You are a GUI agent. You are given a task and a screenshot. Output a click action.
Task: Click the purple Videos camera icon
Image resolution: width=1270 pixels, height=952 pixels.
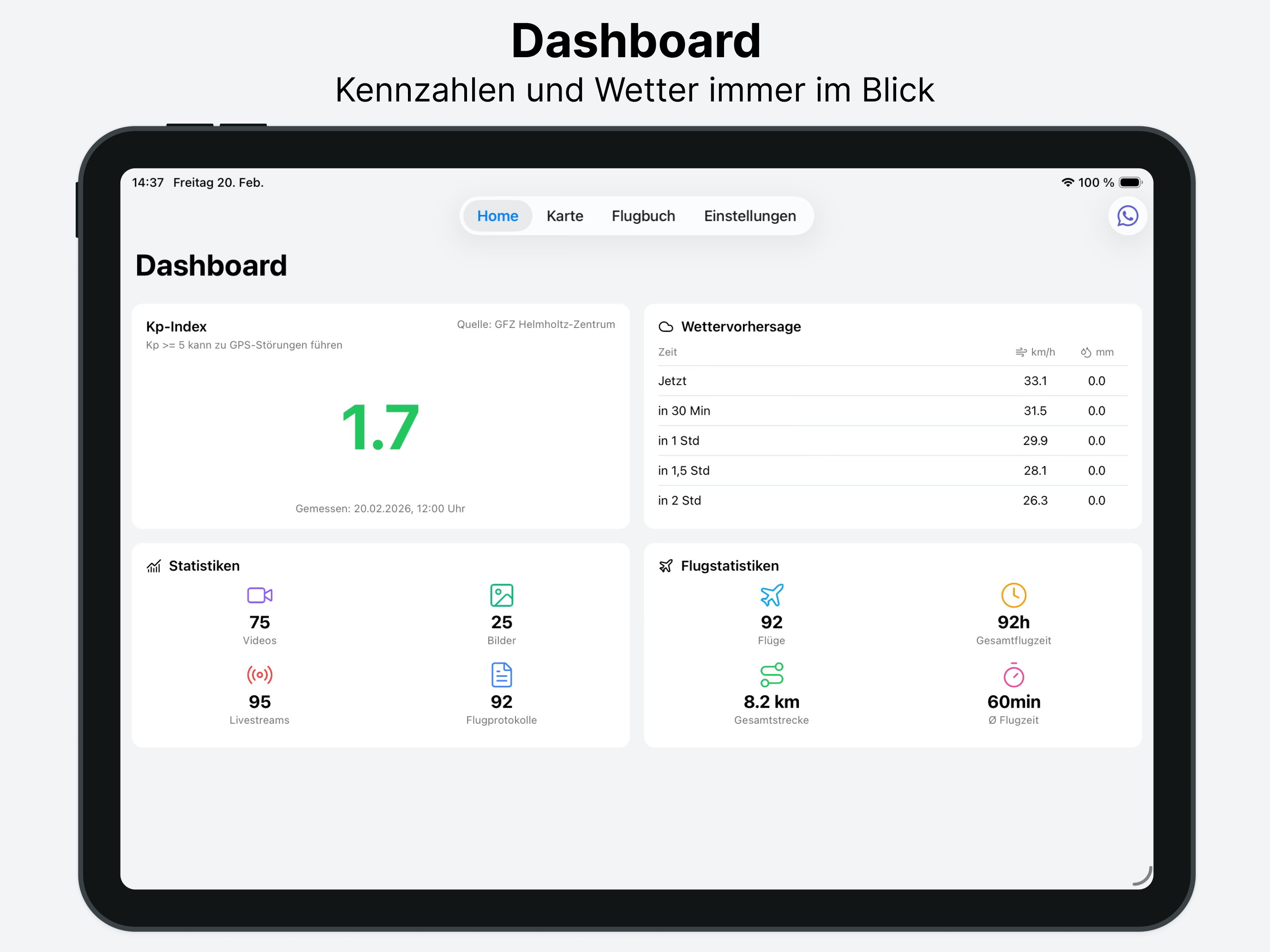tap(259, 595)
